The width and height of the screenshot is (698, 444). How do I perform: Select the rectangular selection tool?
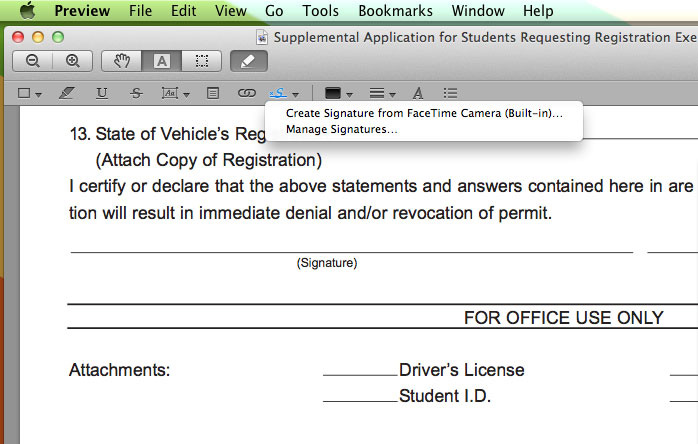tap(201, 60)
